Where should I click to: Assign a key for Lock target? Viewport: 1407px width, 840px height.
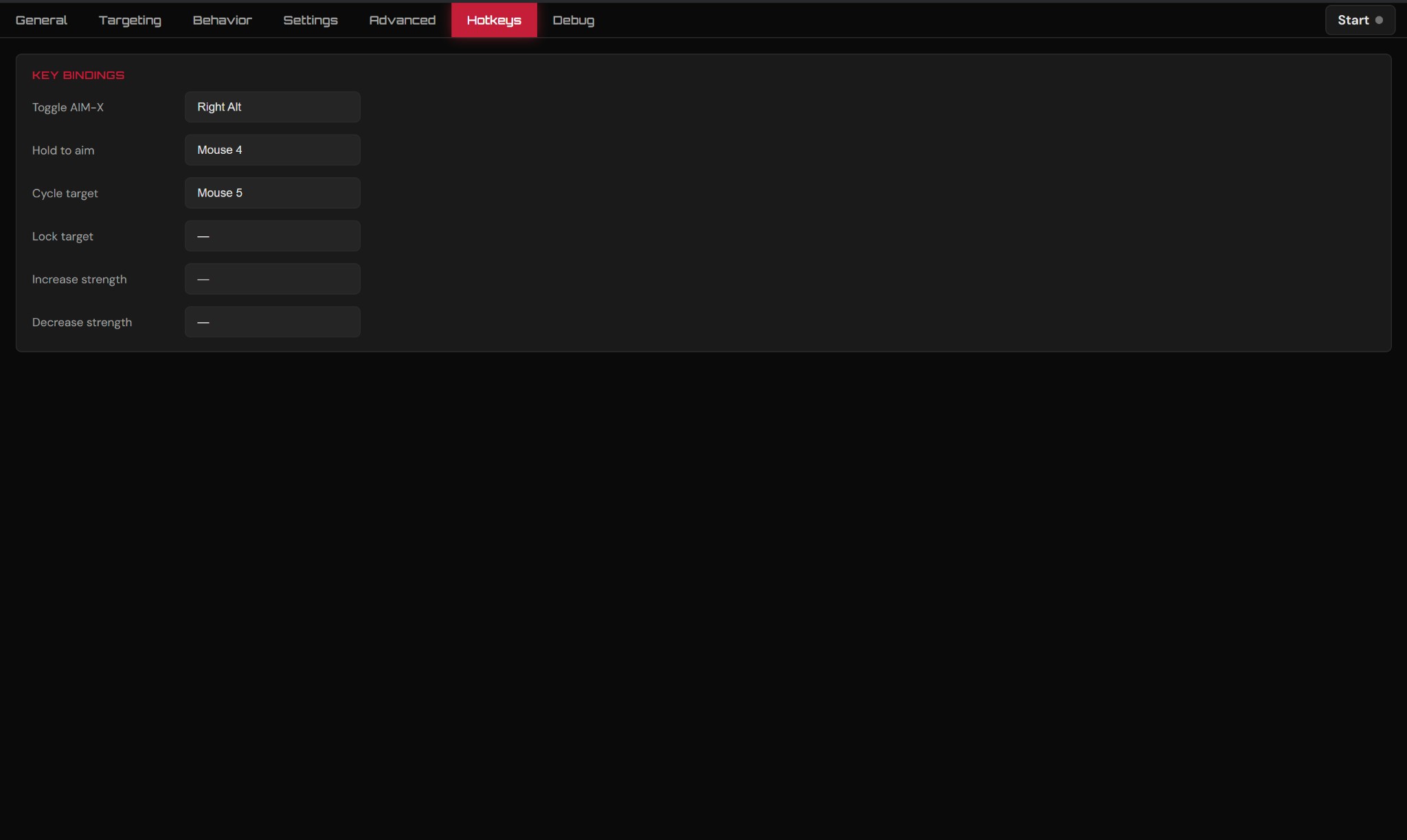point(272,236)
